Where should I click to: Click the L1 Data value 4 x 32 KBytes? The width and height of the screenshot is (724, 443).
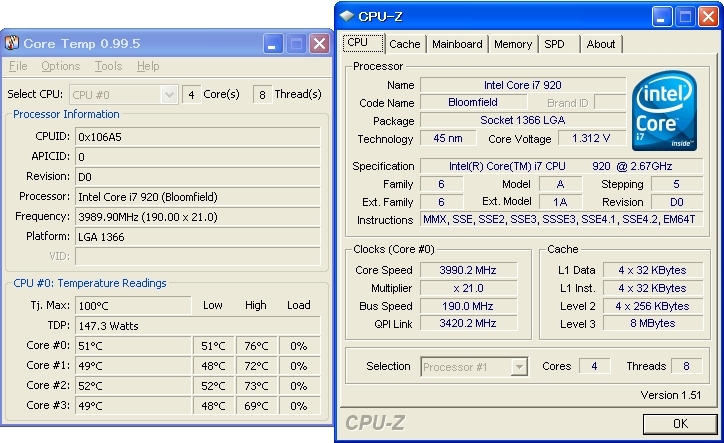point(653,270)
